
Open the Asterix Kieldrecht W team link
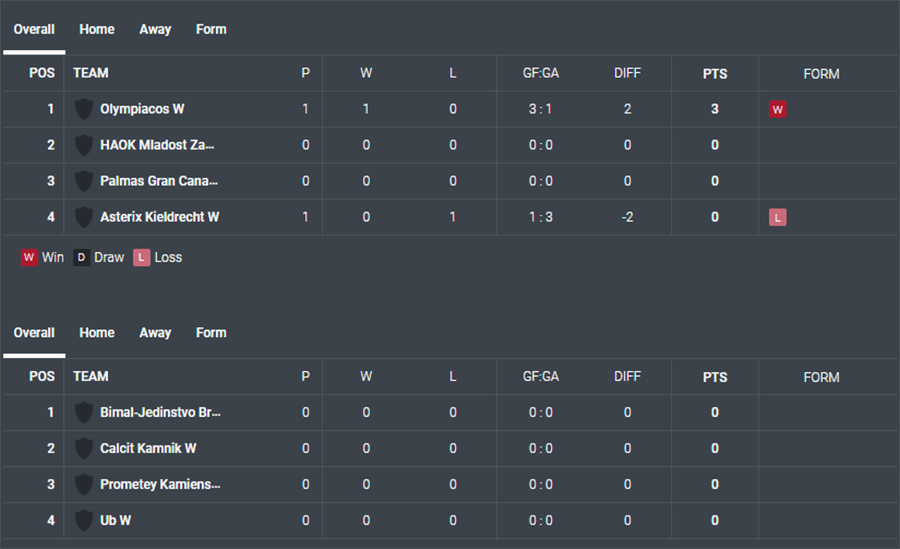160,217
